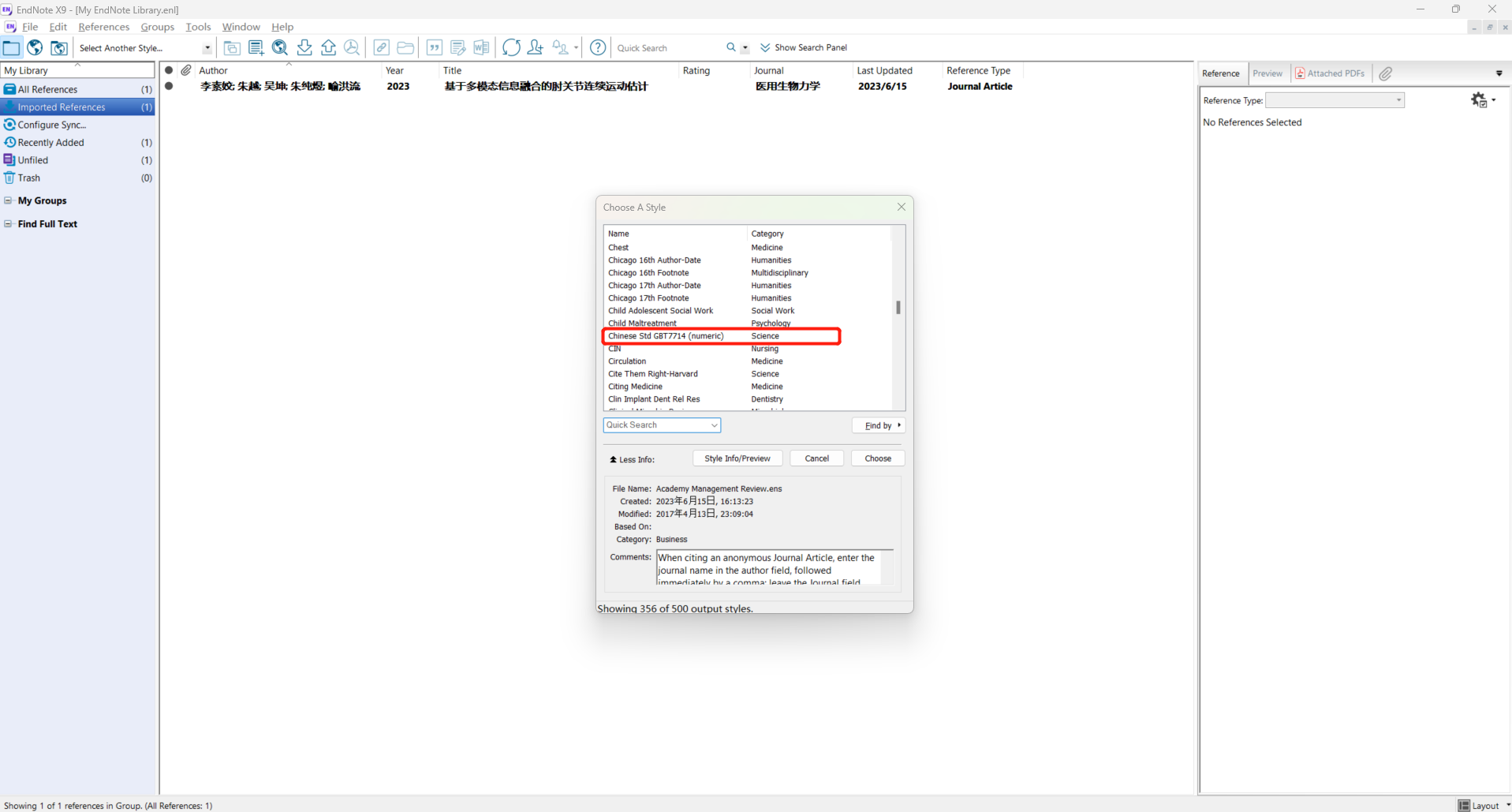Screen dimensions: 1512x812
Task: Expand the Find by submenu button
Action: pos(879,425)
